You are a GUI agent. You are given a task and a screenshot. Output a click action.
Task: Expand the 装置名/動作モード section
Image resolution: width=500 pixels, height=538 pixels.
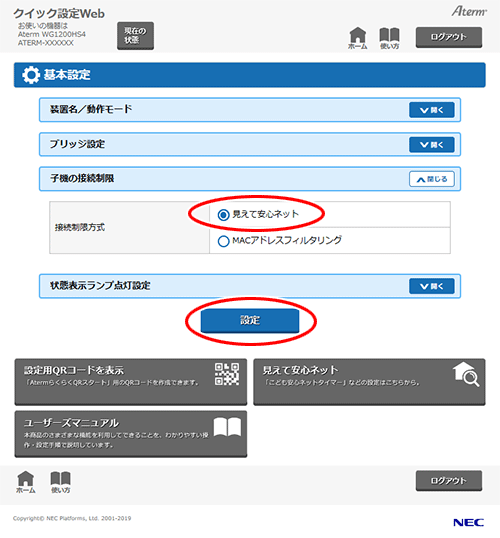pyautogui.click(x=432, y=110)
